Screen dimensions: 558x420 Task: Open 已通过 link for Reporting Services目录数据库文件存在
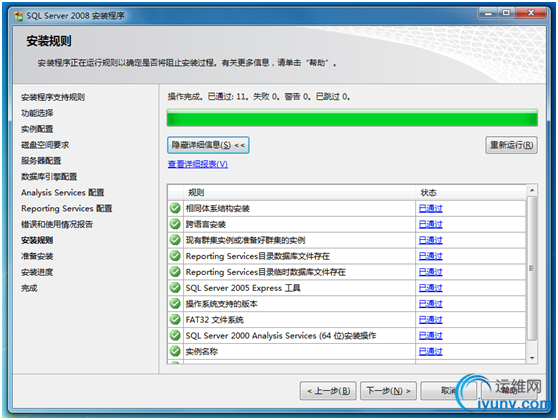(x=431, y=256)
